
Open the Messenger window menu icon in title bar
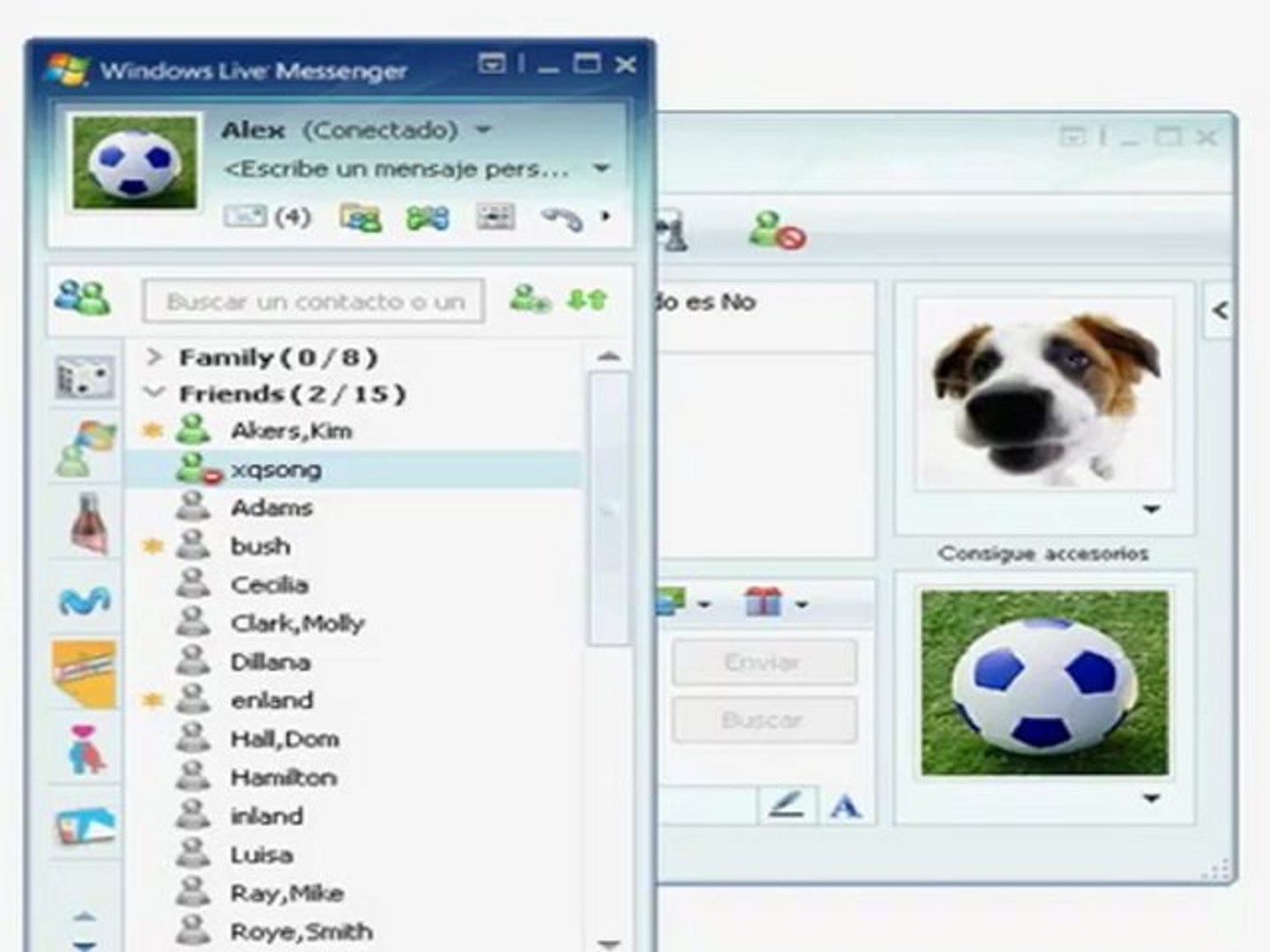491,63
